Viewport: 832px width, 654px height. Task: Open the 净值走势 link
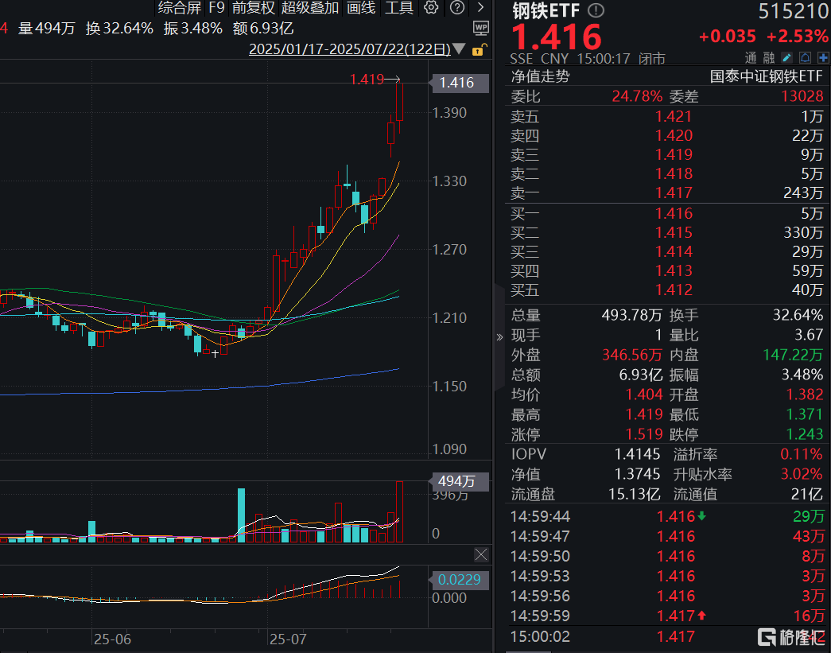[x=540, y=76]
